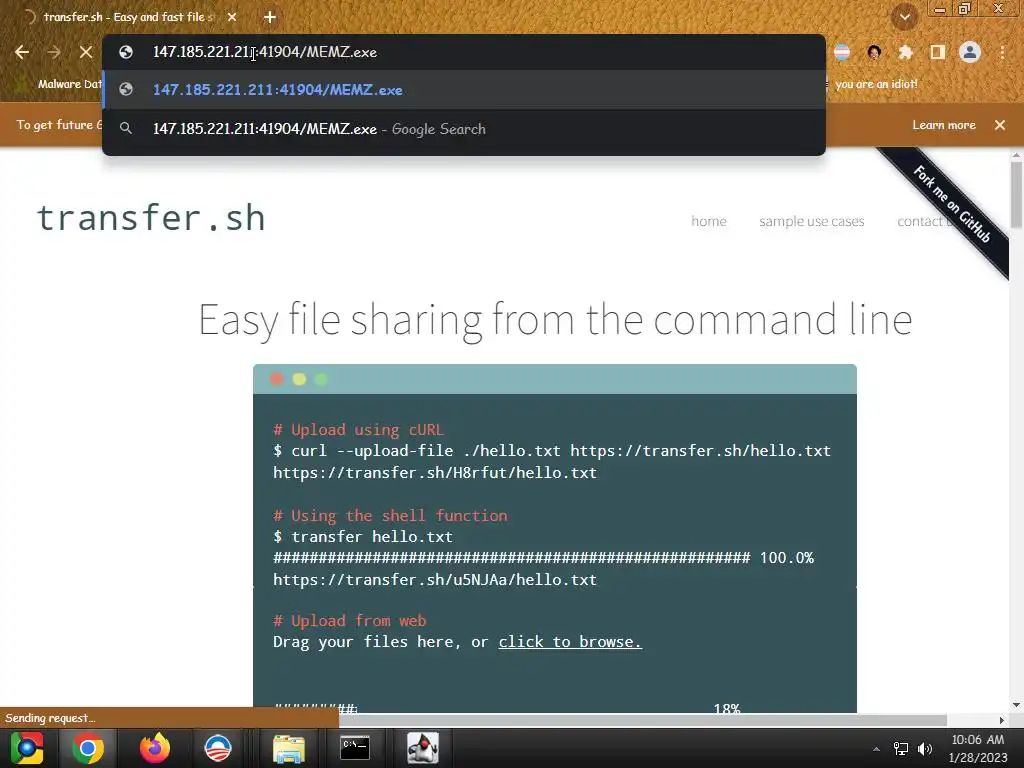Open the home navigation link
This screenshot has width=1024, height=768.
click(x=709, y=221)
